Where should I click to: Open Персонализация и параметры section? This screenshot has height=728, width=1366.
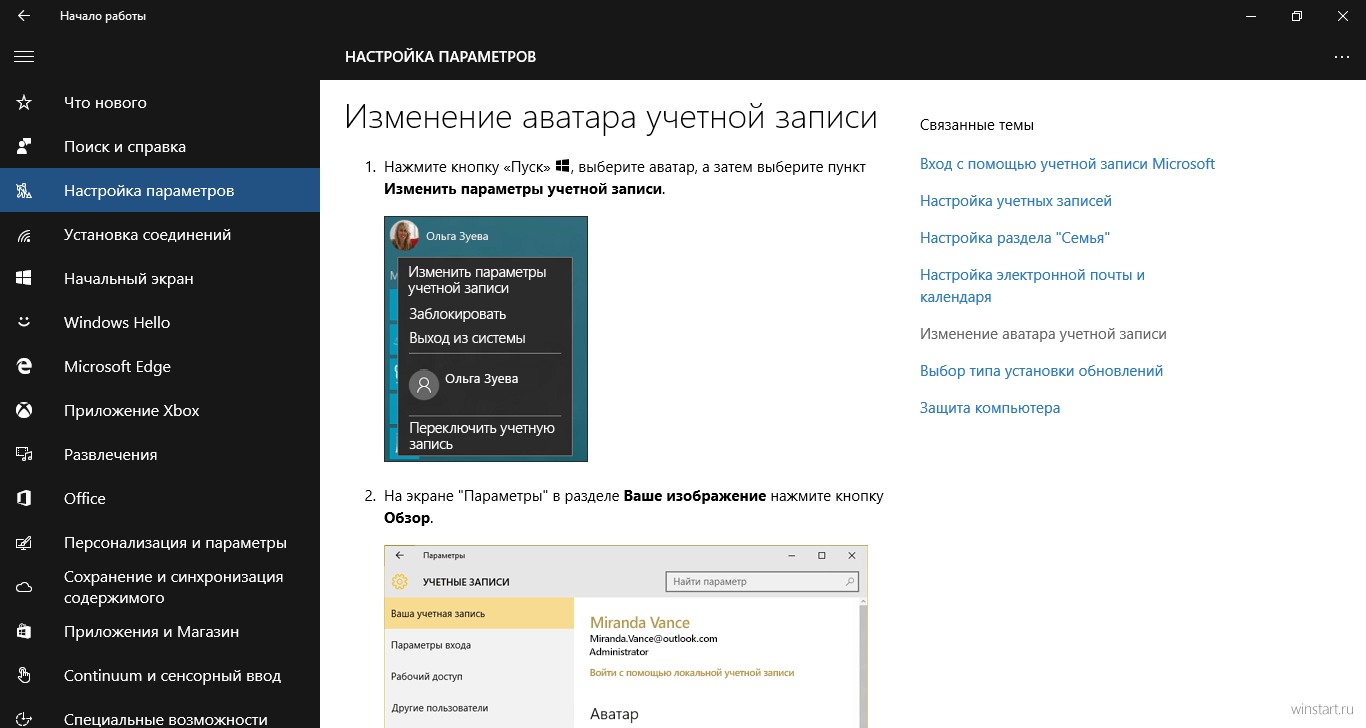coord(160,543)
